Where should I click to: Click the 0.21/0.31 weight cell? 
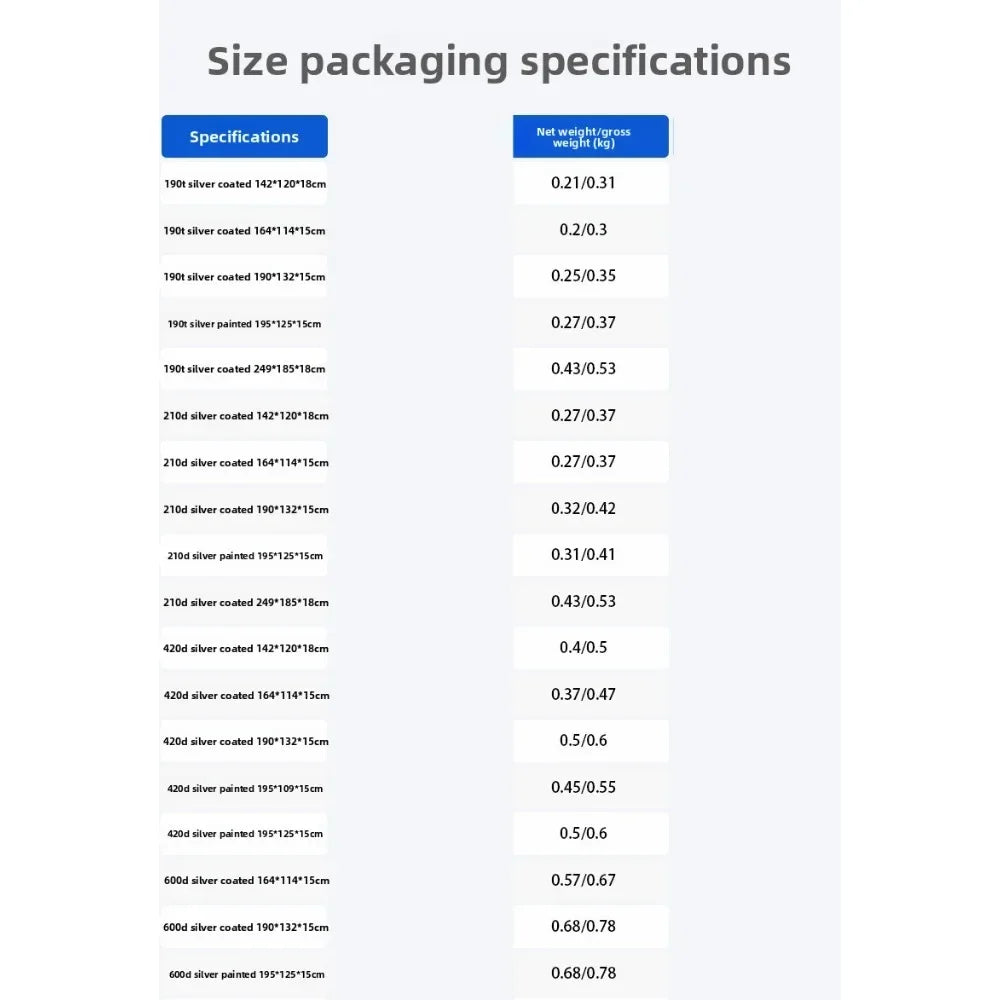click(591, 183)
